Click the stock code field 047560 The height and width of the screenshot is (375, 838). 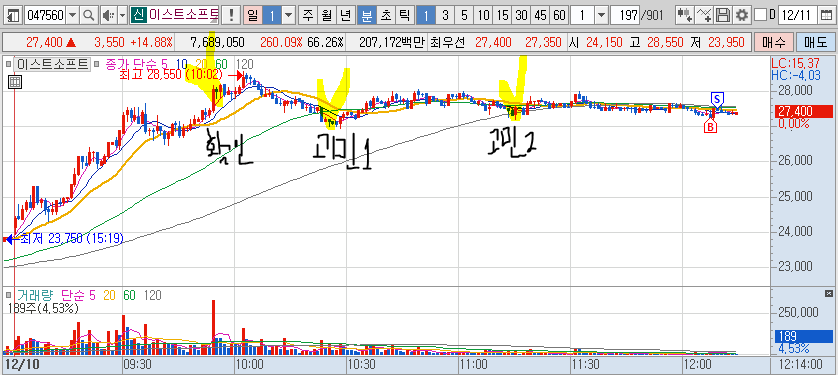(45, 15)
